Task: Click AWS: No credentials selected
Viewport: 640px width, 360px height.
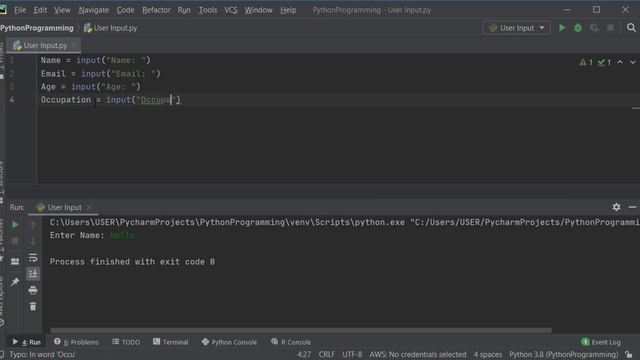Action: [x=418, y=354]
